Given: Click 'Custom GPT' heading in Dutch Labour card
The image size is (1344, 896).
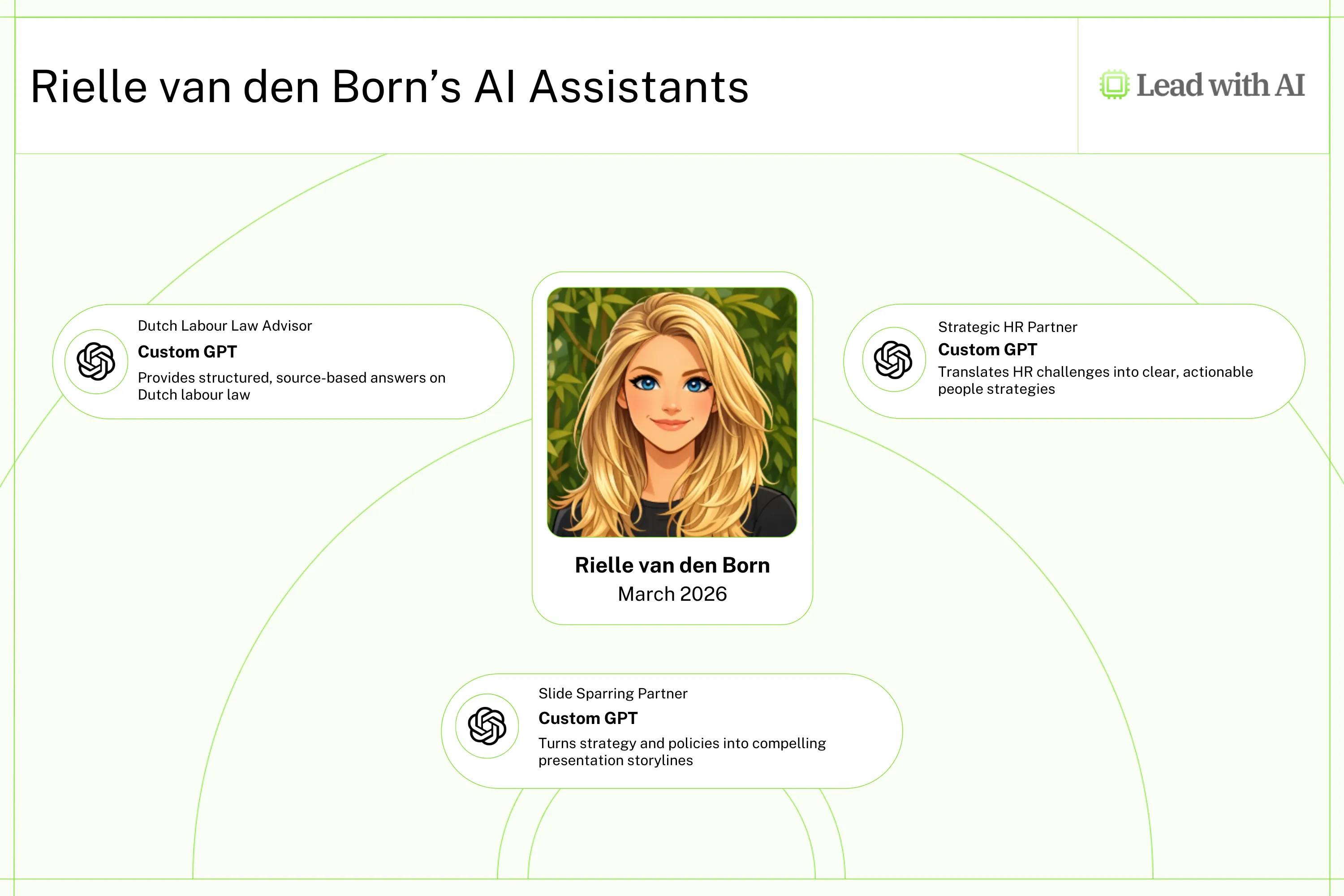Looking at the screenshot, I should point(187,351).
